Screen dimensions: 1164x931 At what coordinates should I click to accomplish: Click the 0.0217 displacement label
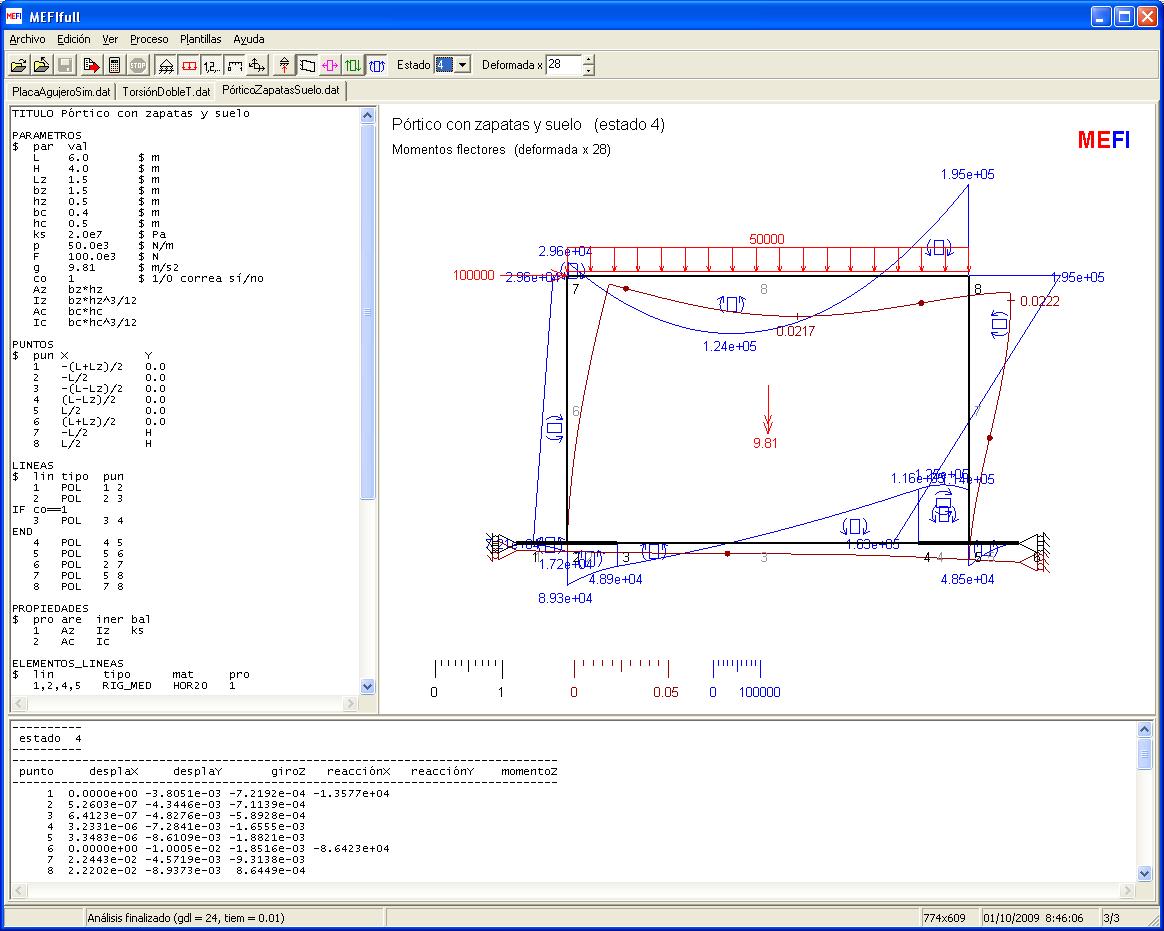pyautogui.click(x=796, y=331)
